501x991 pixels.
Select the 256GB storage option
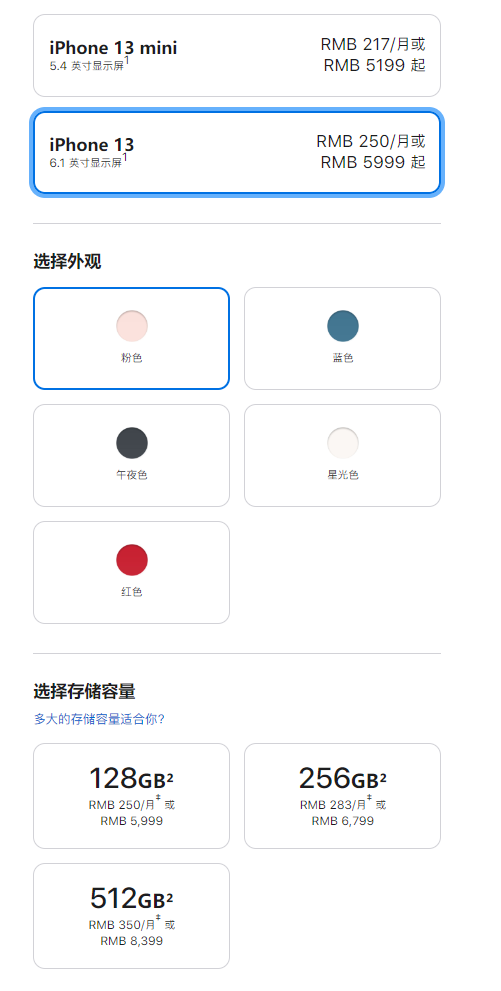coord(342,796)
